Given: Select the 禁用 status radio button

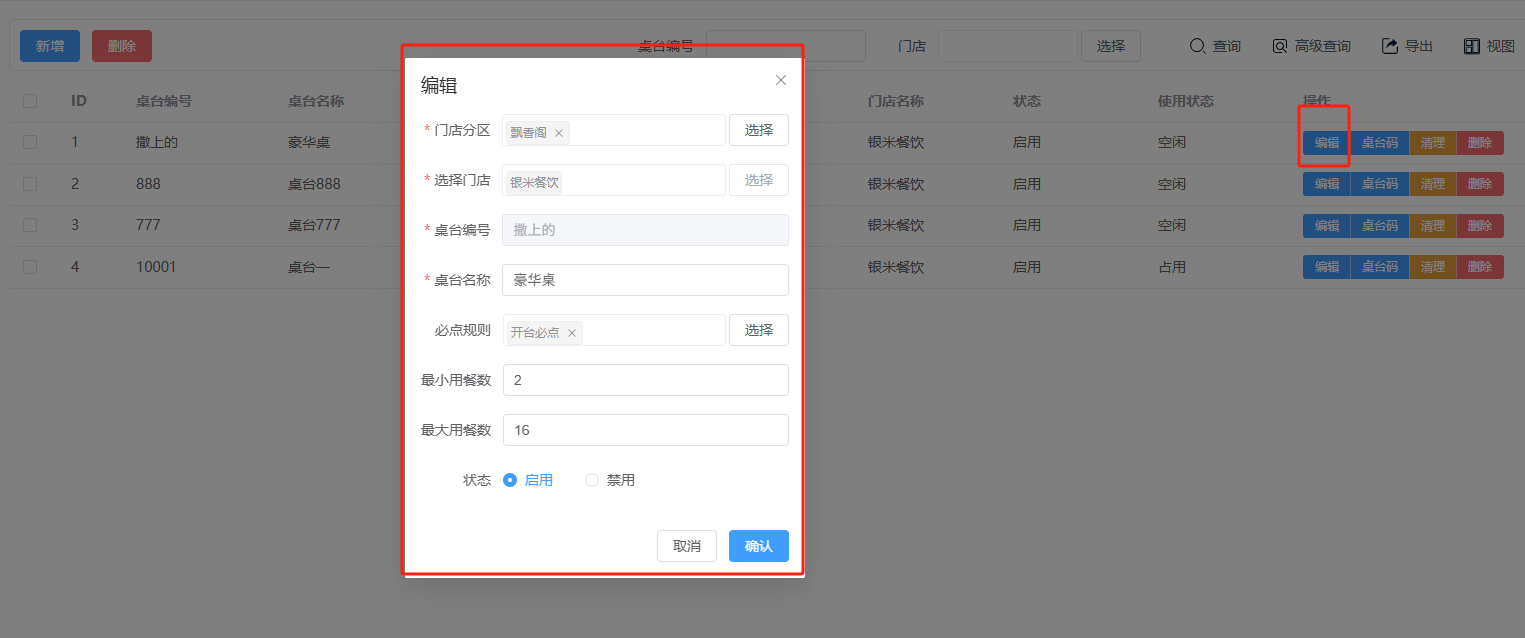Looking at the screenshot, I should [x=592, y=480].
